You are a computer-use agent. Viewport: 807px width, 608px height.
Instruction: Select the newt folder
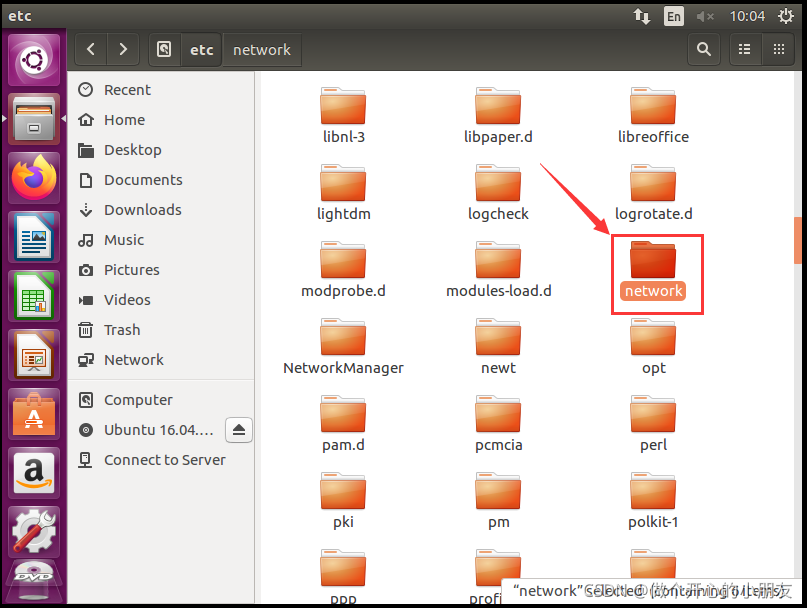coord(498,346)
